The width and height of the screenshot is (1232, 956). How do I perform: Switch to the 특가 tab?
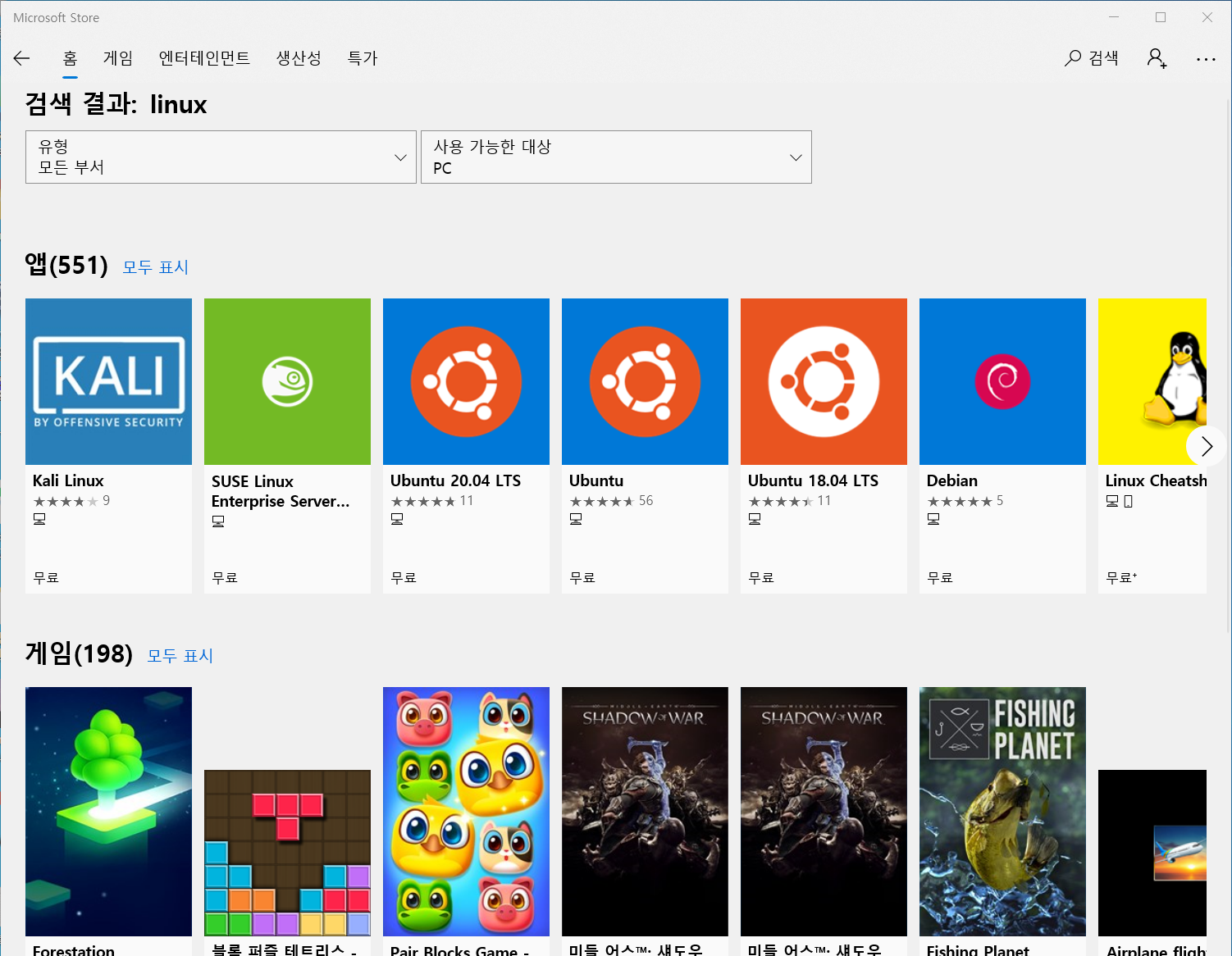(363, 58)
